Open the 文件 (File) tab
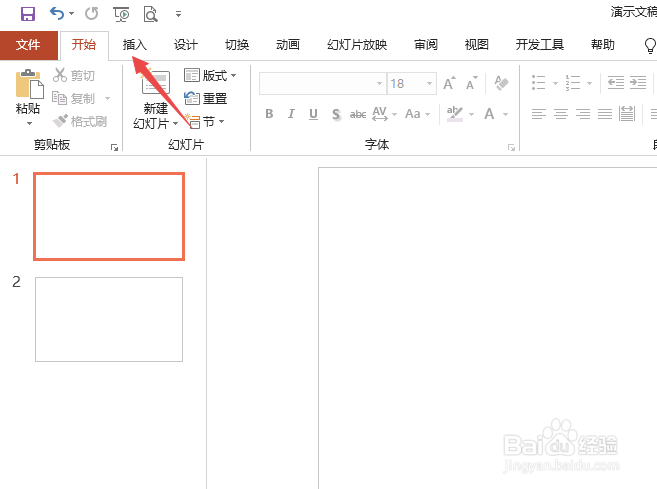This screenshot has width=657, height=489. click(x=28, y=45)
